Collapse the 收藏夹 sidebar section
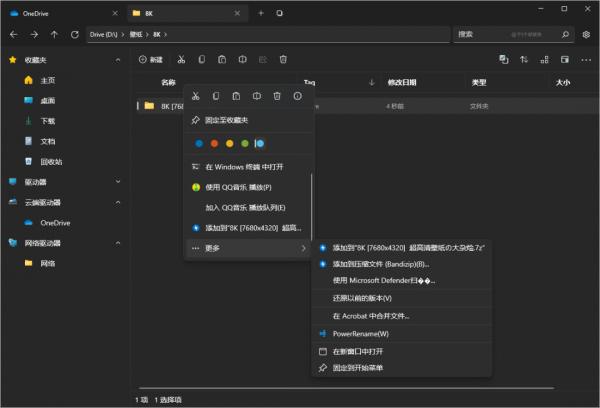 pyautogui.click(x=118, y=60)
